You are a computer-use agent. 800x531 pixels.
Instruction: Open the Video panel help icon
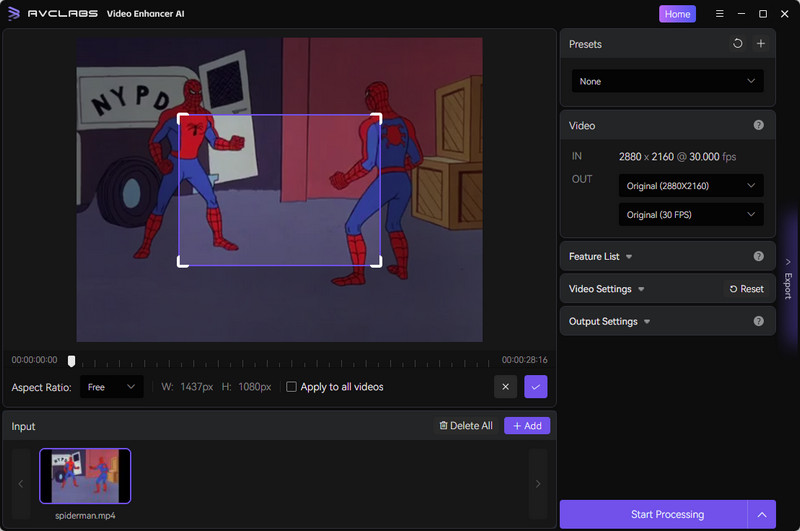point(758,126)
